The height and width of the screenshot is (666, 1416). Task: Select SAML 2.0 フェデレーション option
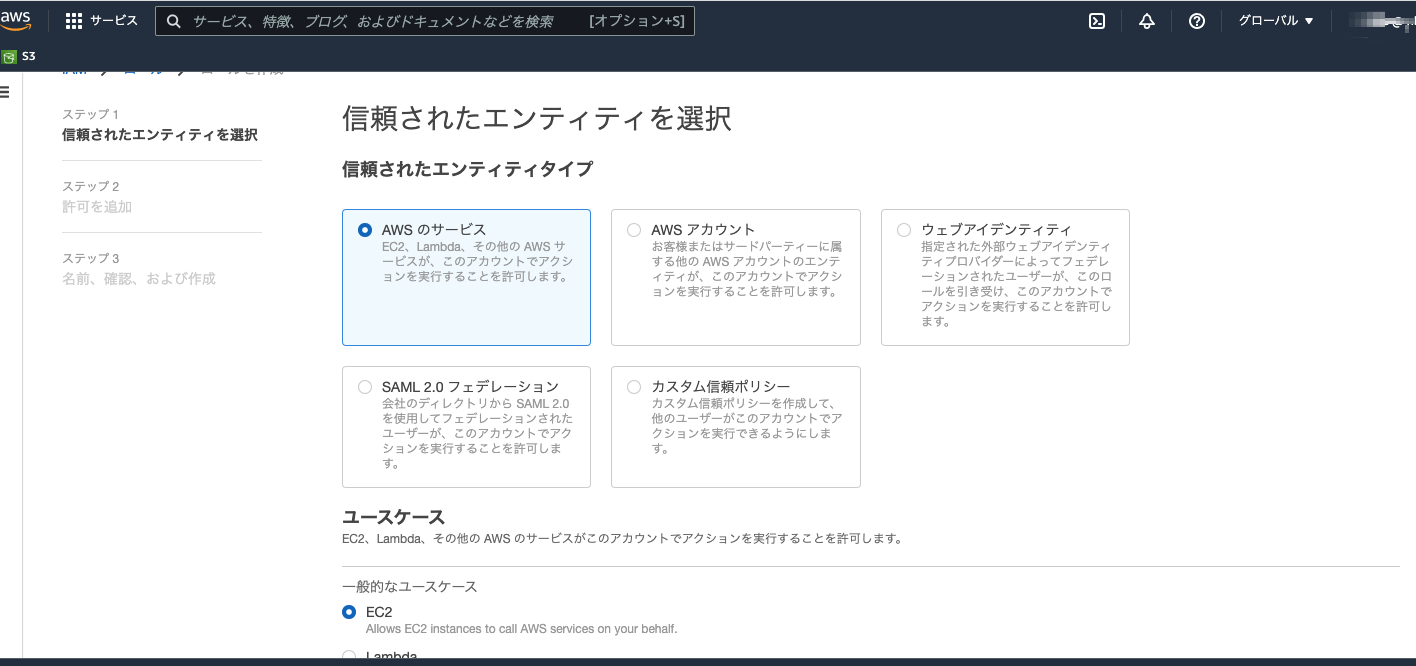pos(466,427)
